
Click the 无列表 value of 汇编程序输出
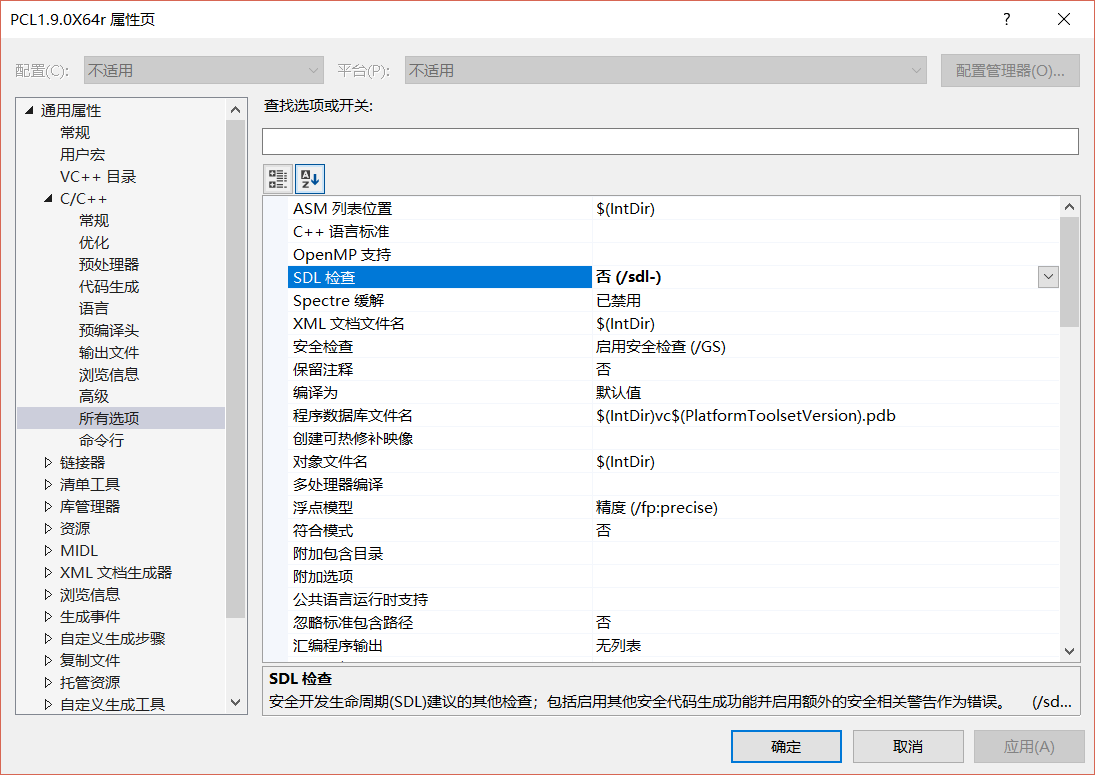(825, 645)
